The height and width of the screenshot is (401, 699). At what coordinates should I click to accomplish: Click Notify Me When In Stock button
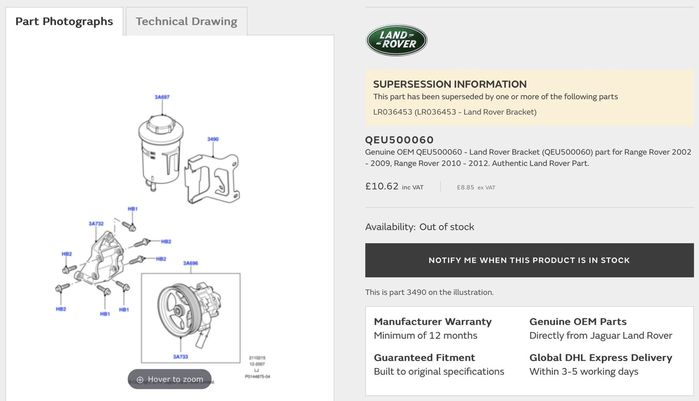pos(529,260)
